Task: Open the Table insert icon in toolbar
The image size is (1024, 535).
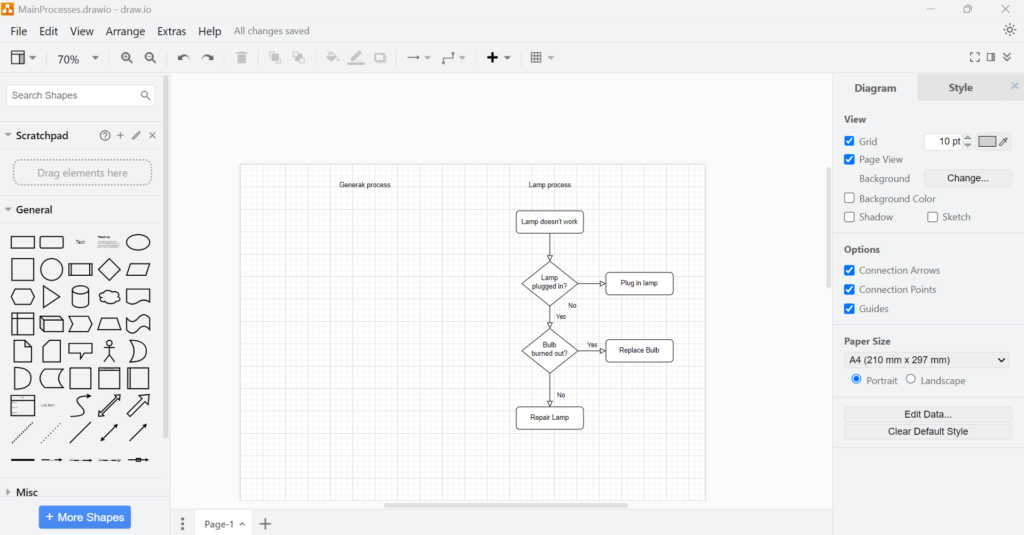Action: point(541,57)
